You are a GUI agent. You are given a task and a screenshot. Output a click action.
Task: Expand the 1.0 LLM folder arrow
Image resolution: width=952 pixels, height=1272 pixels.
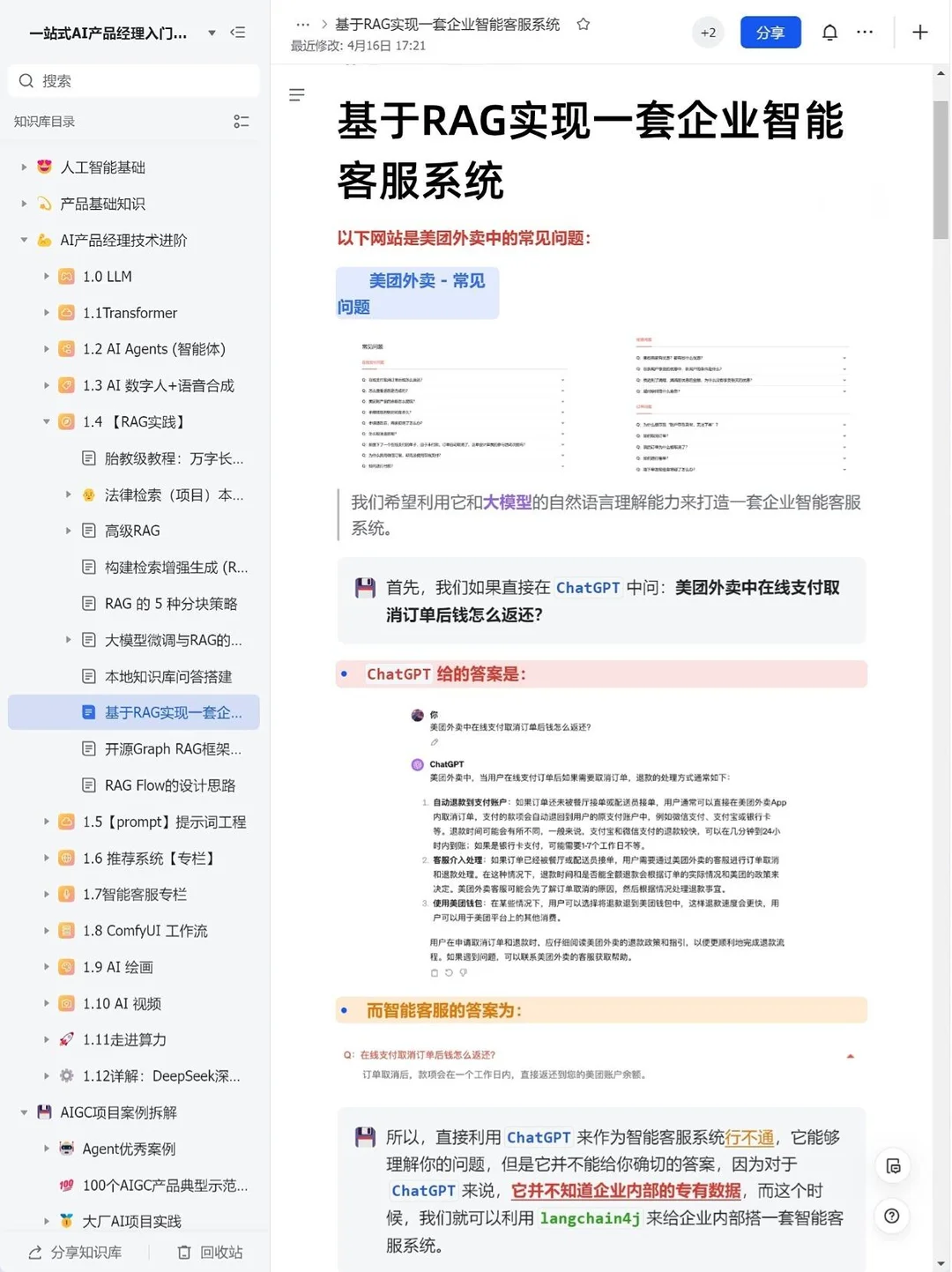pyautogui.click(x=47, y=277)
